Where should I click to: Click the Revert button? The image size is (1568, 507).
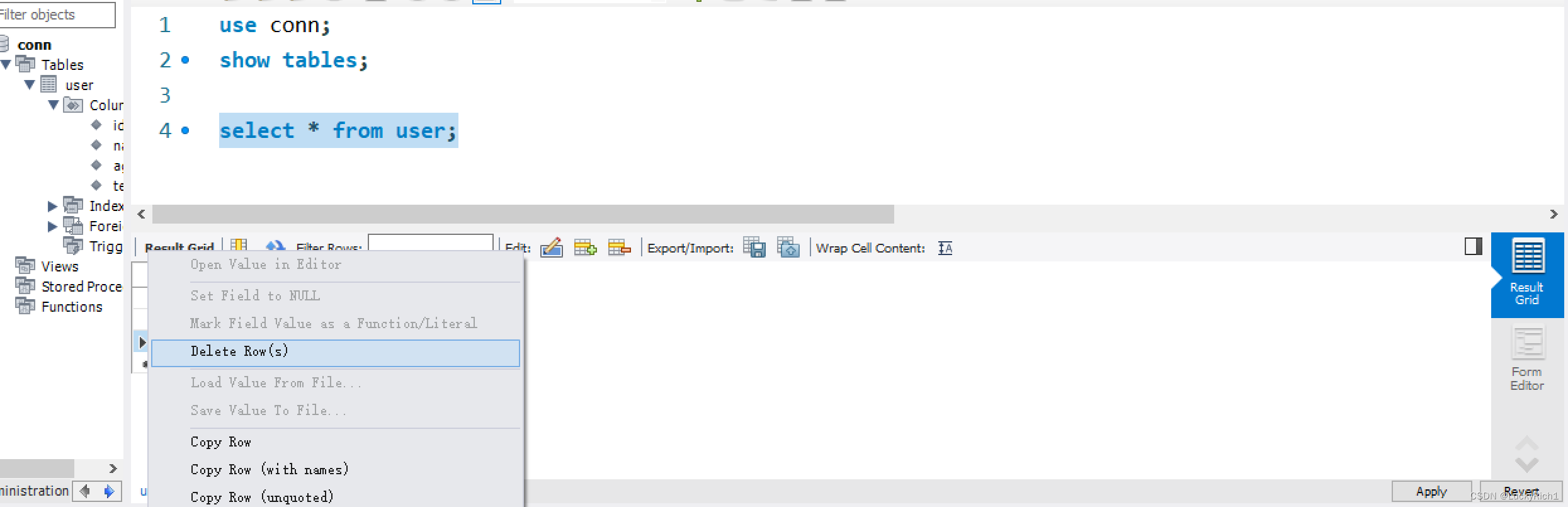[1521, 491]
